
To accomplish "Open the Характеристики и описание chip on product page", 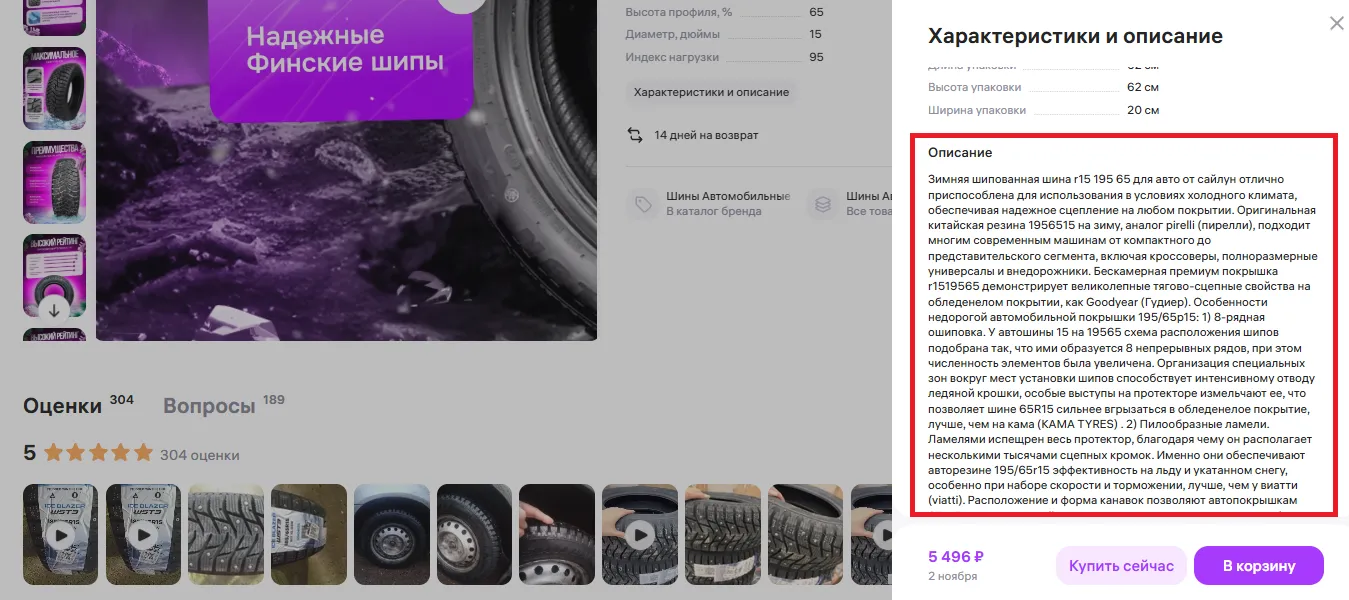I will pyautogui.click(x=711, y=92).
